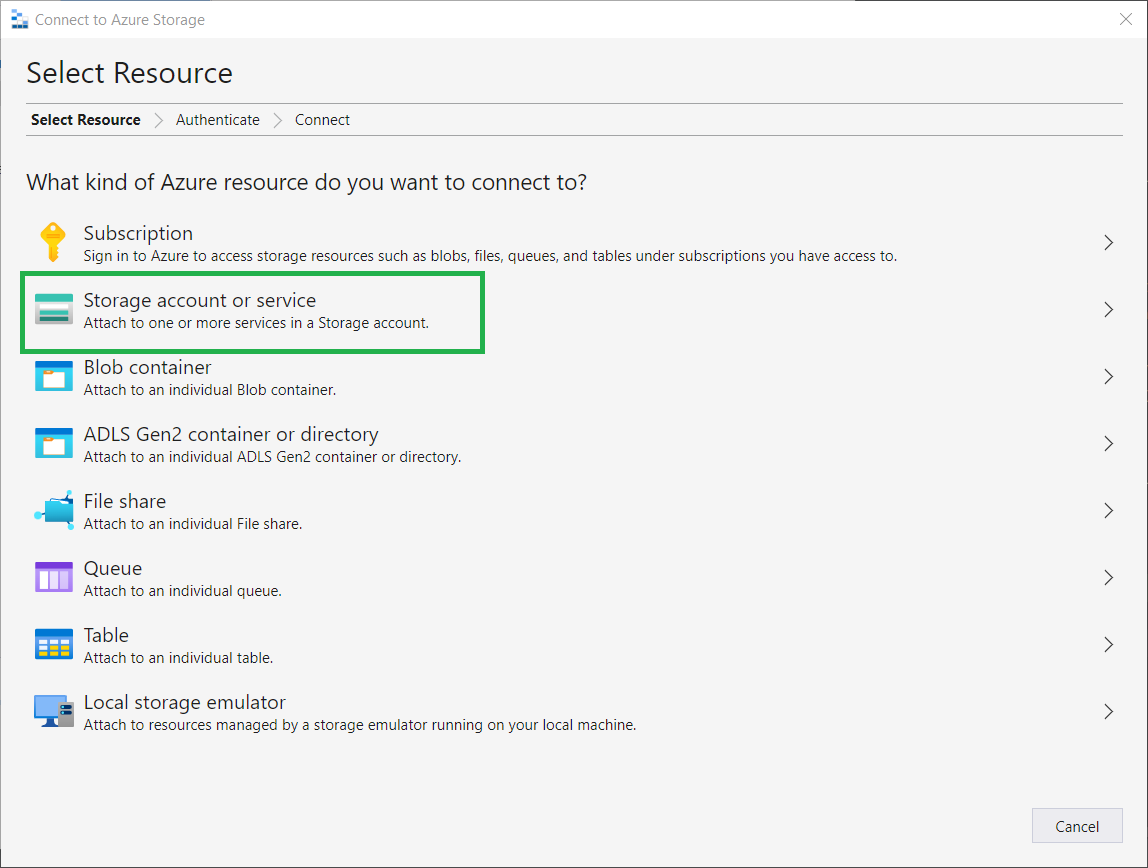Choose the ADLS Gen2 container or directory title
1148x868 pixels.
tap(231, 435)
